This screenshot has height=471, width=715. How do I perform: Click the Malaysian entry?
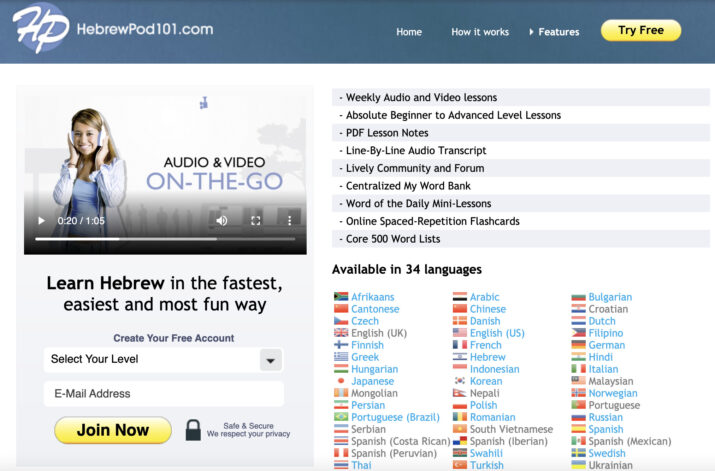pos(611,381)
